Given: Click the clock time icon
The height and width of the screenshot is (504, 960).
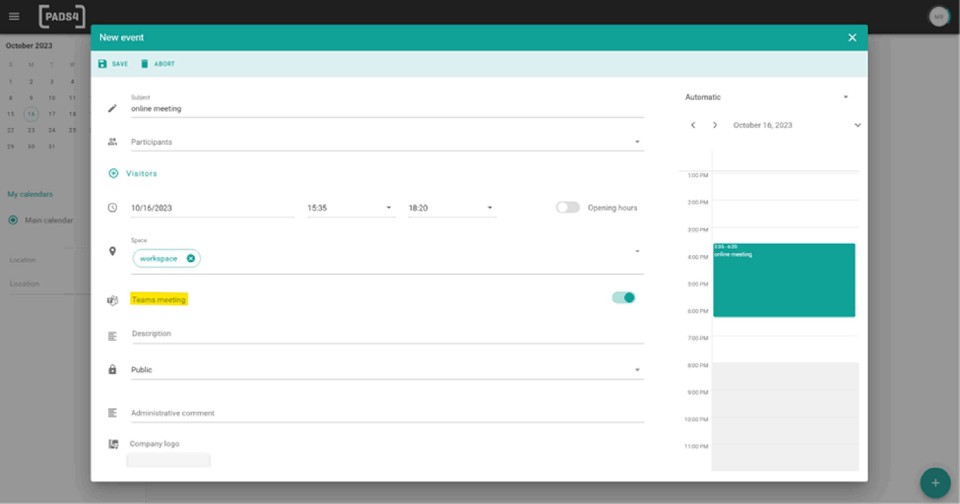Looking at the screenshot, I should point(112,208).
